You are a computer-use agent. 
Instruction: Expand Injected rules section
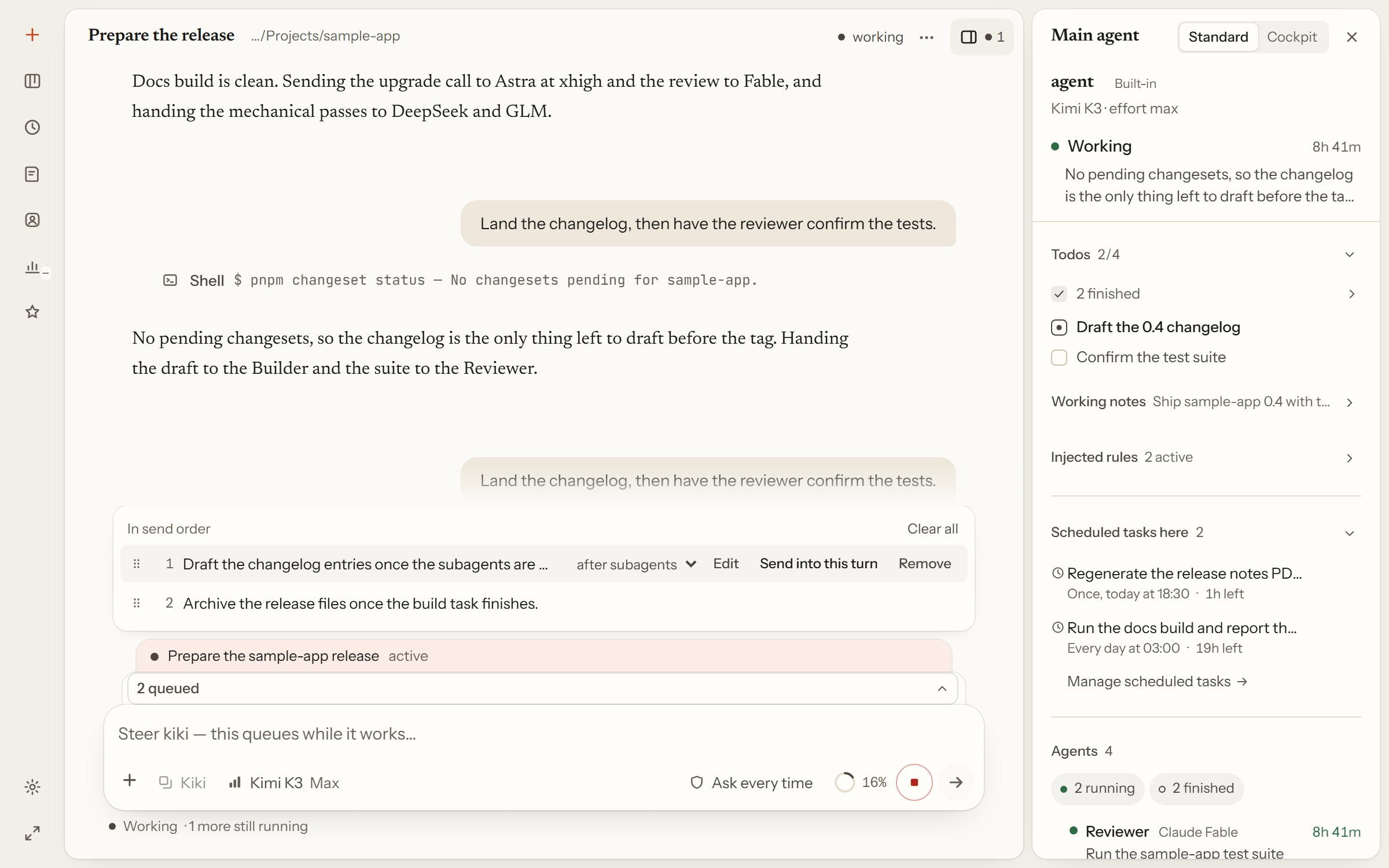pyautogui.click(x=1350, y=458)
